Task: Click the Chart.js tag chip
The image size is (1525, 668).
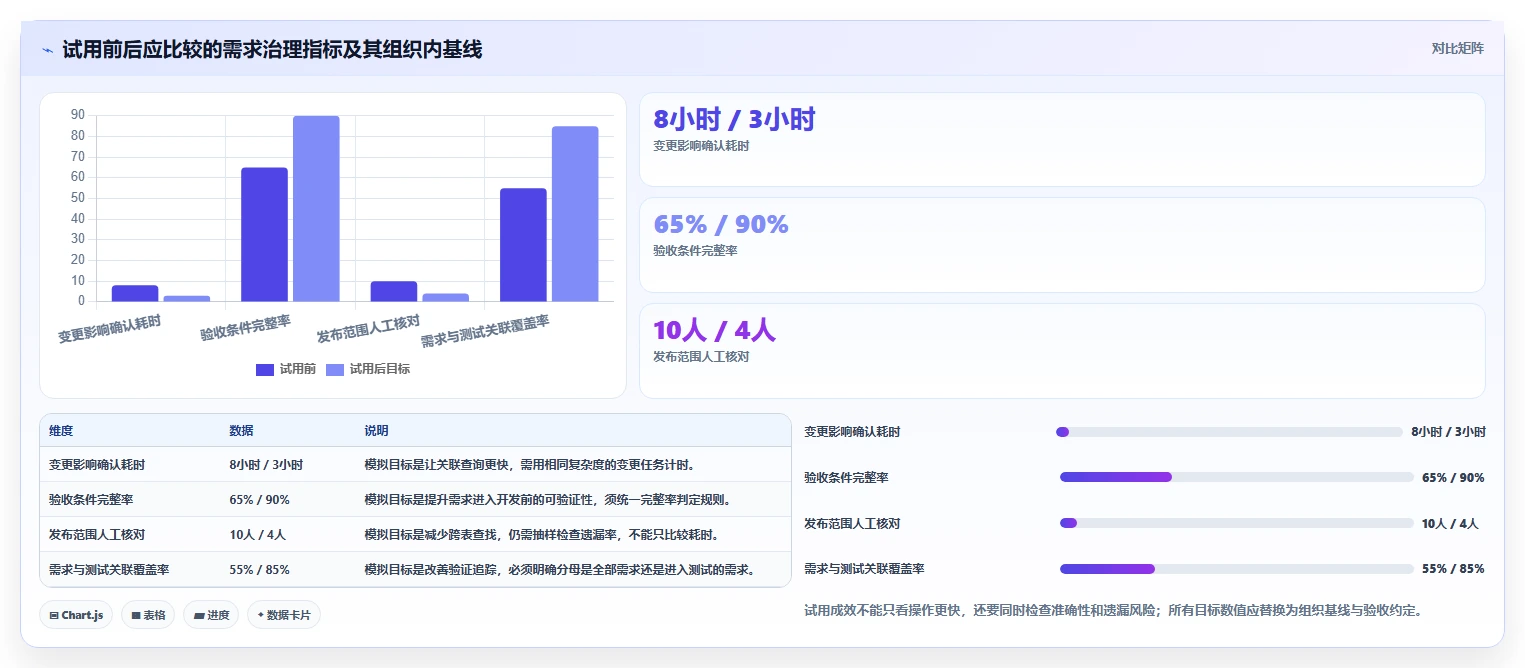Action: pos(76,615)
